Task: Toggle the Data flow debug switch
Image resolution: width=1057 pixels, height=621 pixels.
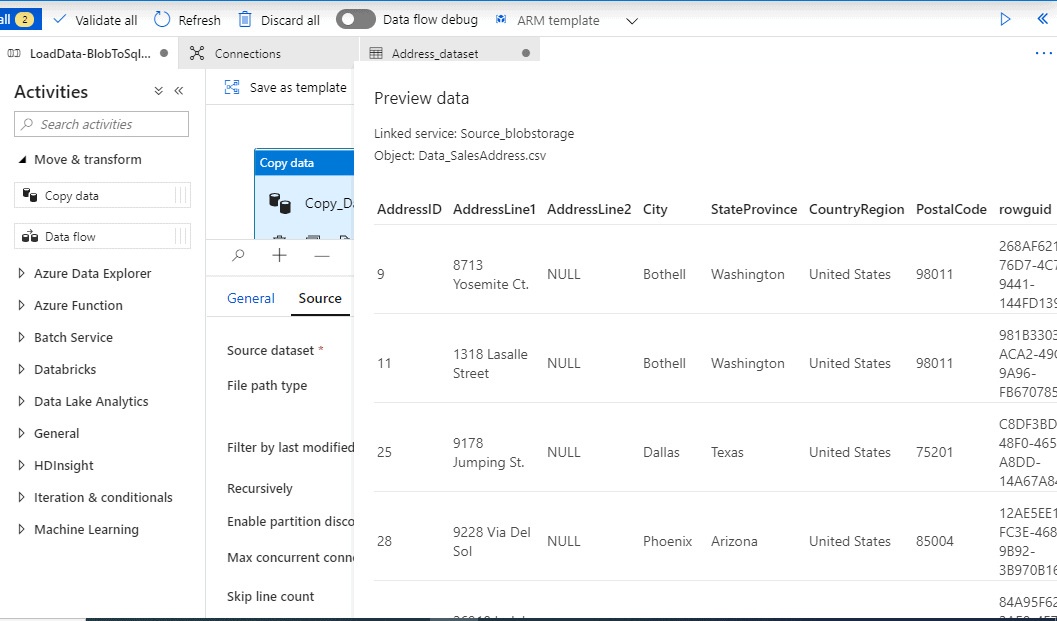Action: point(356,19)
